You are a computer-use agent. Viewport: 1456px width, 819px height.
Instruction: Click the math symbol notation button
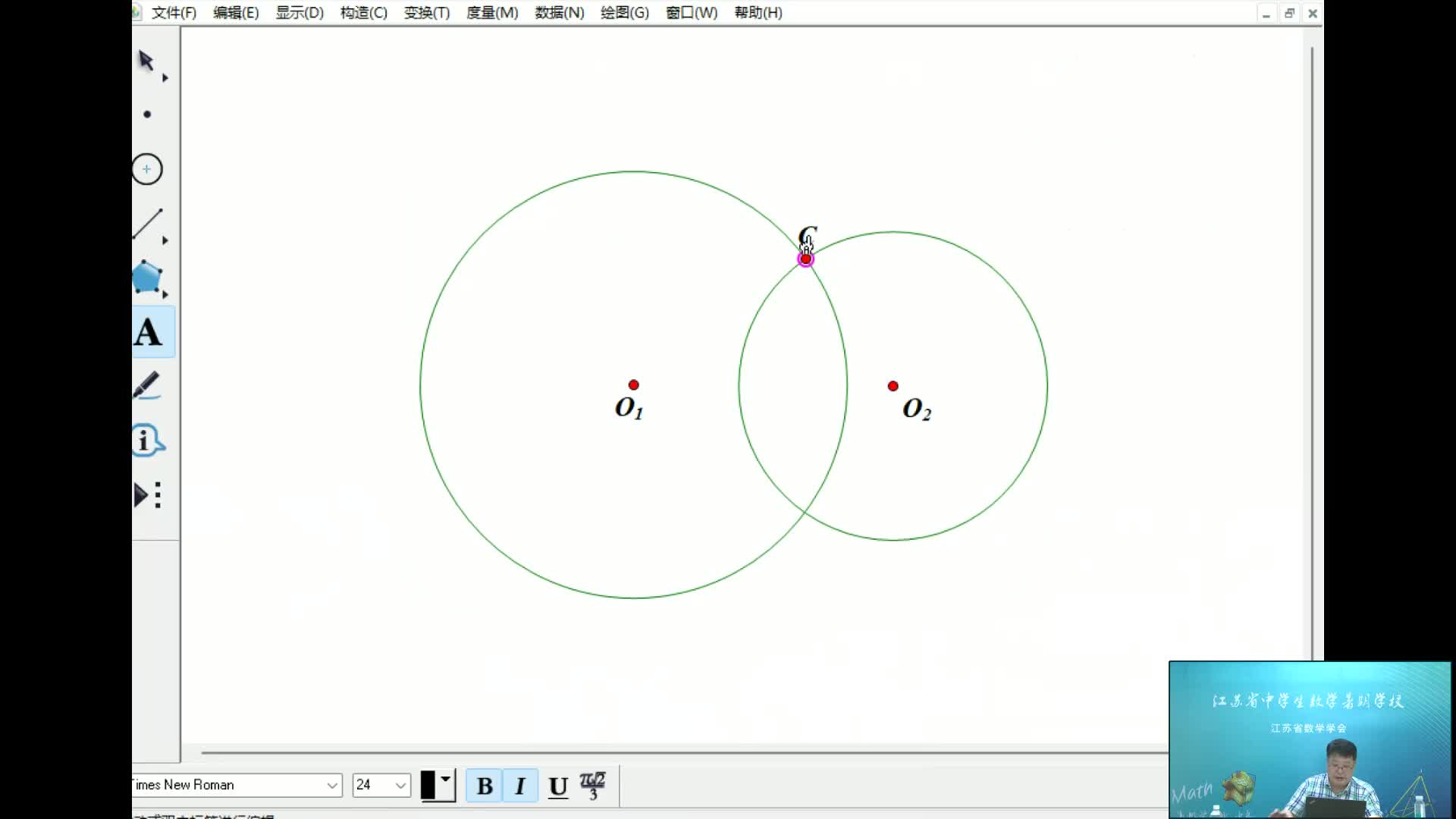point(592,786)
